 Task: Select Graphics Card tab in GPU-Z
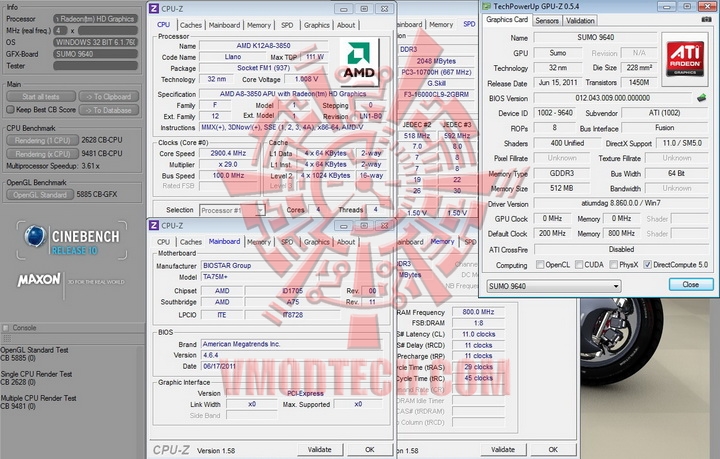point(507,20)
